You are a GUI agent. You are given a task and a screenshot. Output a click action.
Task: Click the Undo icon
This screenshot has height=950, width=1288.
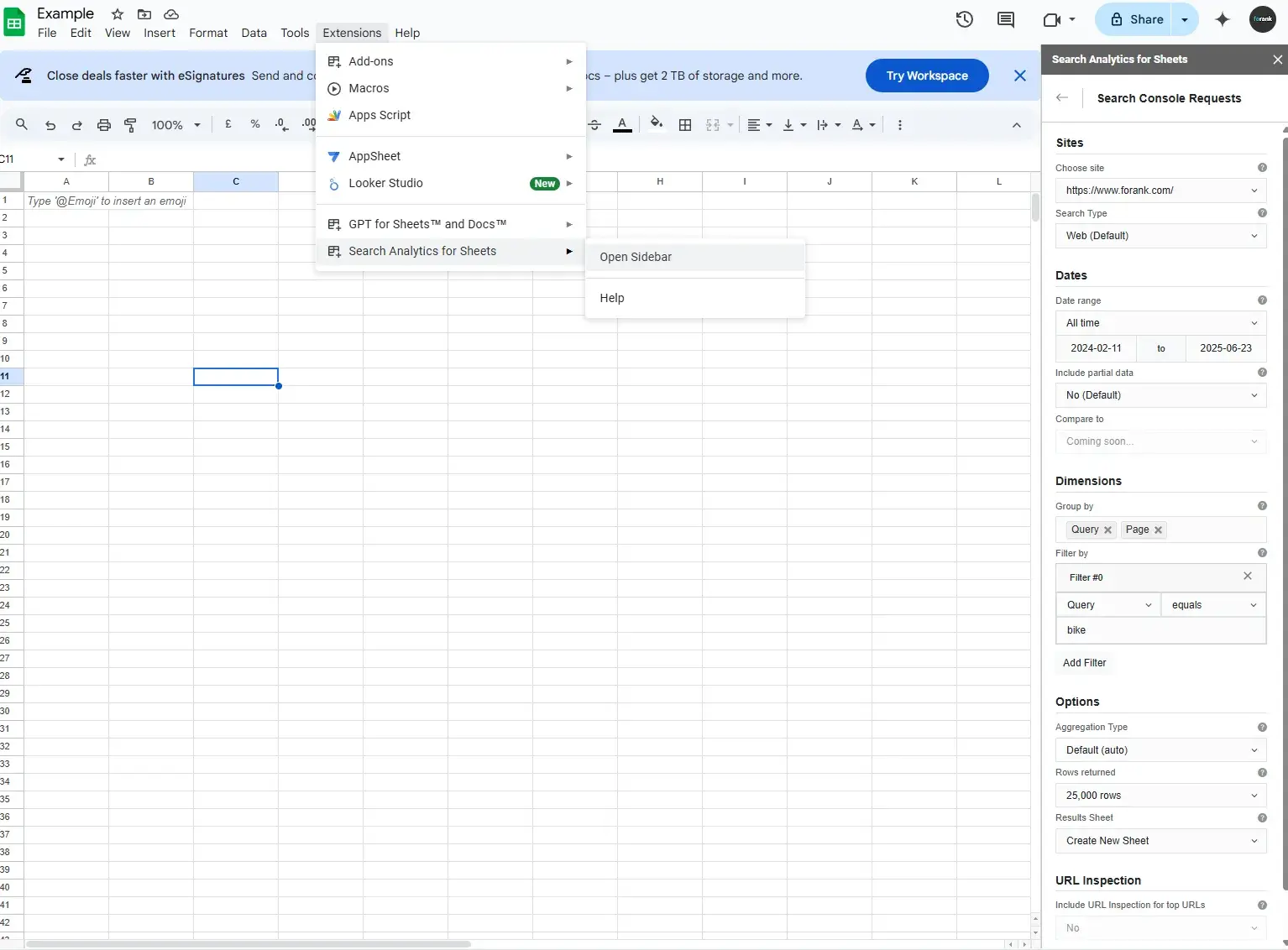pyautogui.click(x=50, y=124)
